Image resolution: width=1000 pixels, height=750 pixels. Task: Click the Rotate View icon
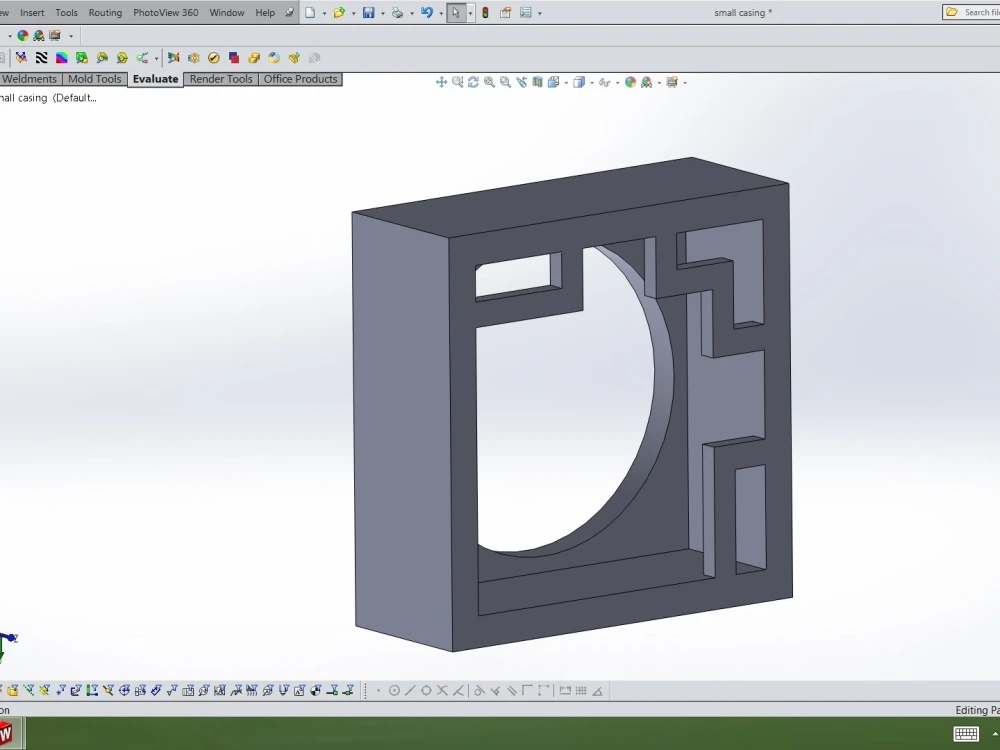click(473, 82)
